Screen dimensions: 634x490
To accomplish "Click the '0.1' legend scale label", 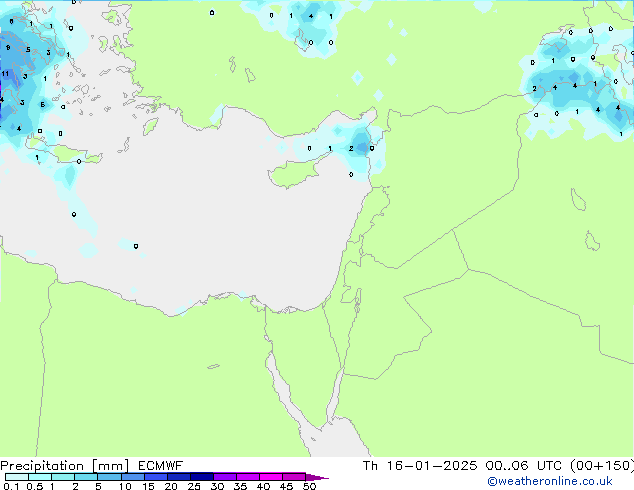I will tap(11, 486).
